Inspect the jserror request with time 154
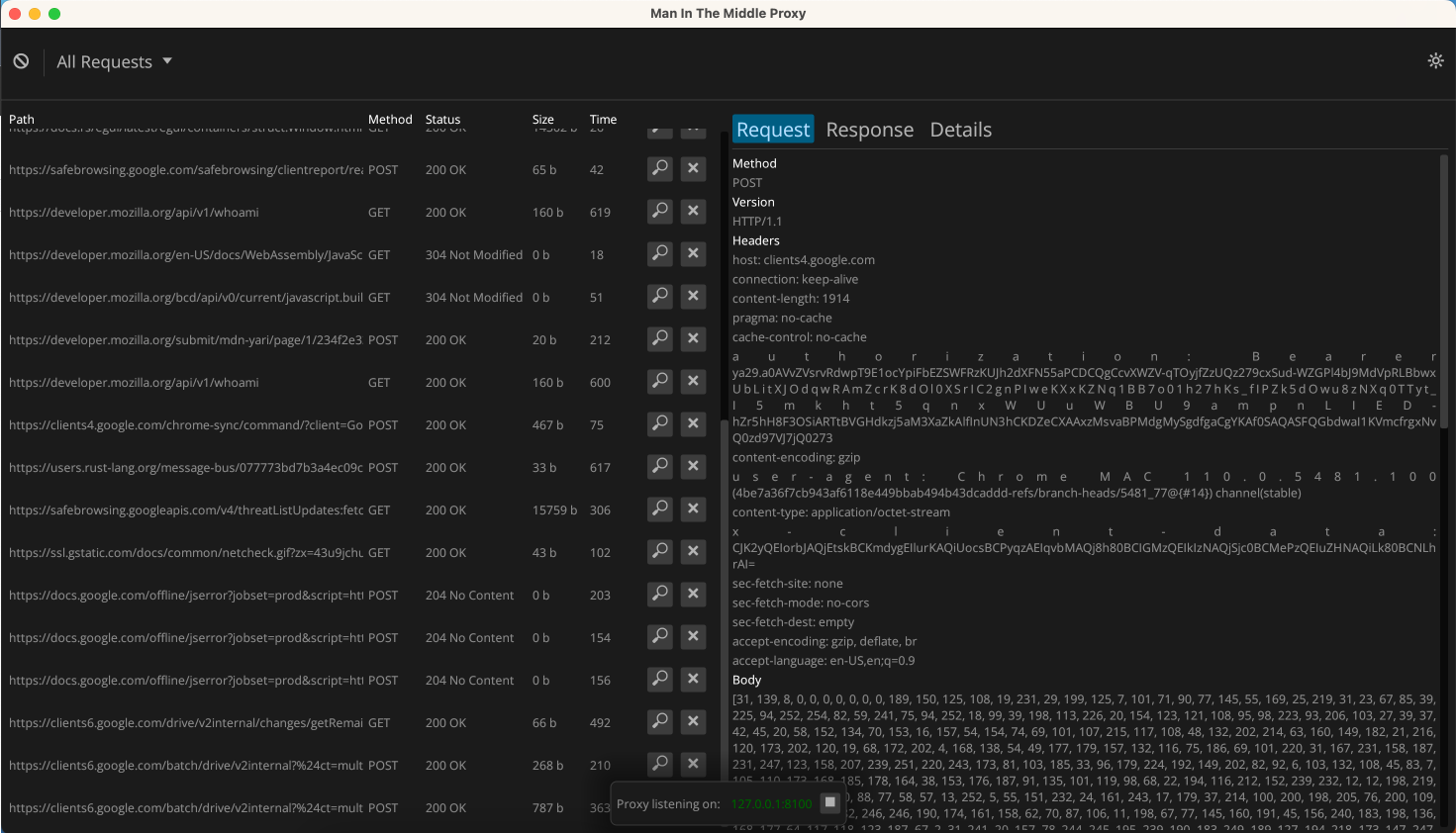The width and height of the screenshot is (1456, 833). [660, 637]
